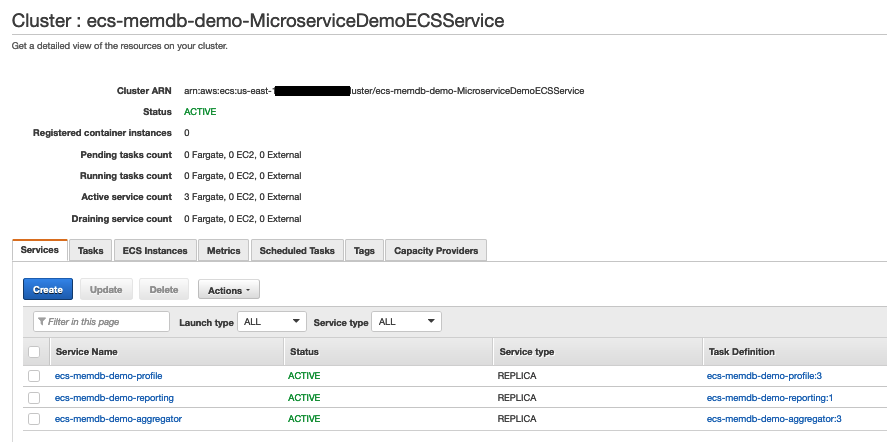Click ACTIVE status in the aggregator row

pos(304,419)
